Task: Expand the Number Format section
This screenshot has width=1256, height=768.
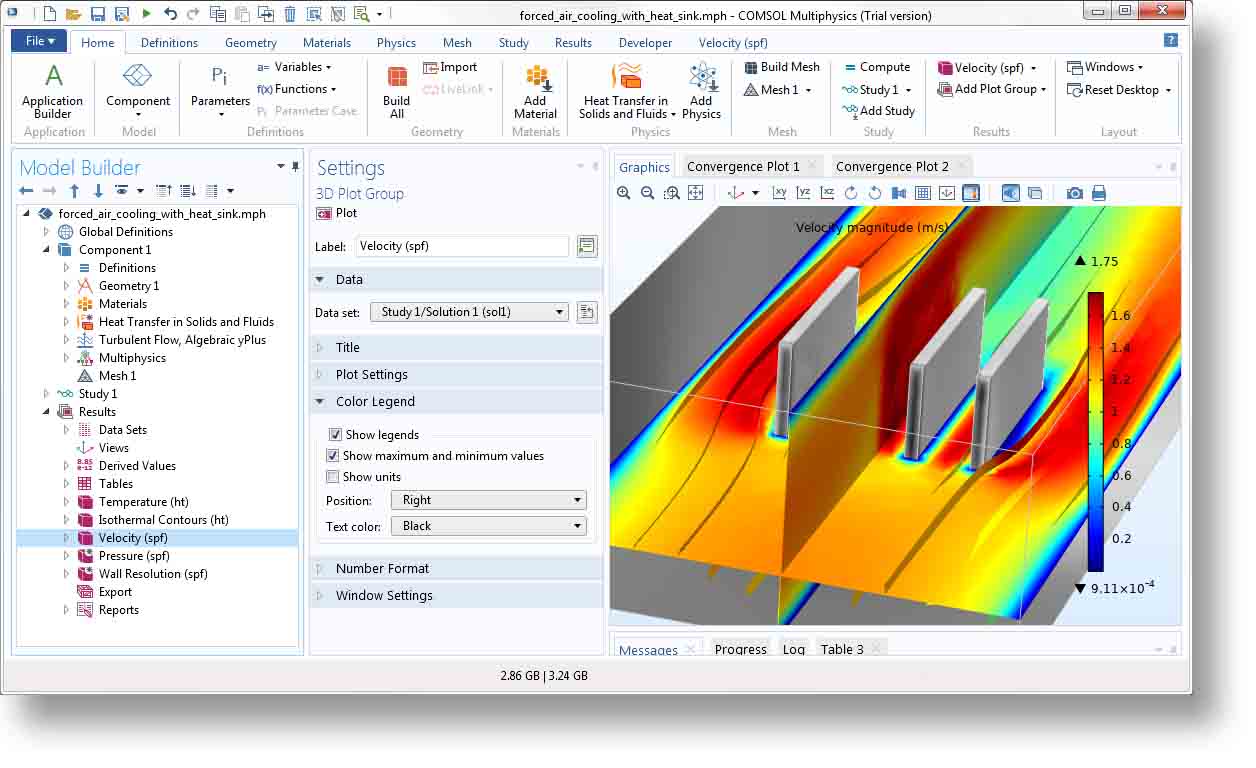Action: (x=382, y=568)
